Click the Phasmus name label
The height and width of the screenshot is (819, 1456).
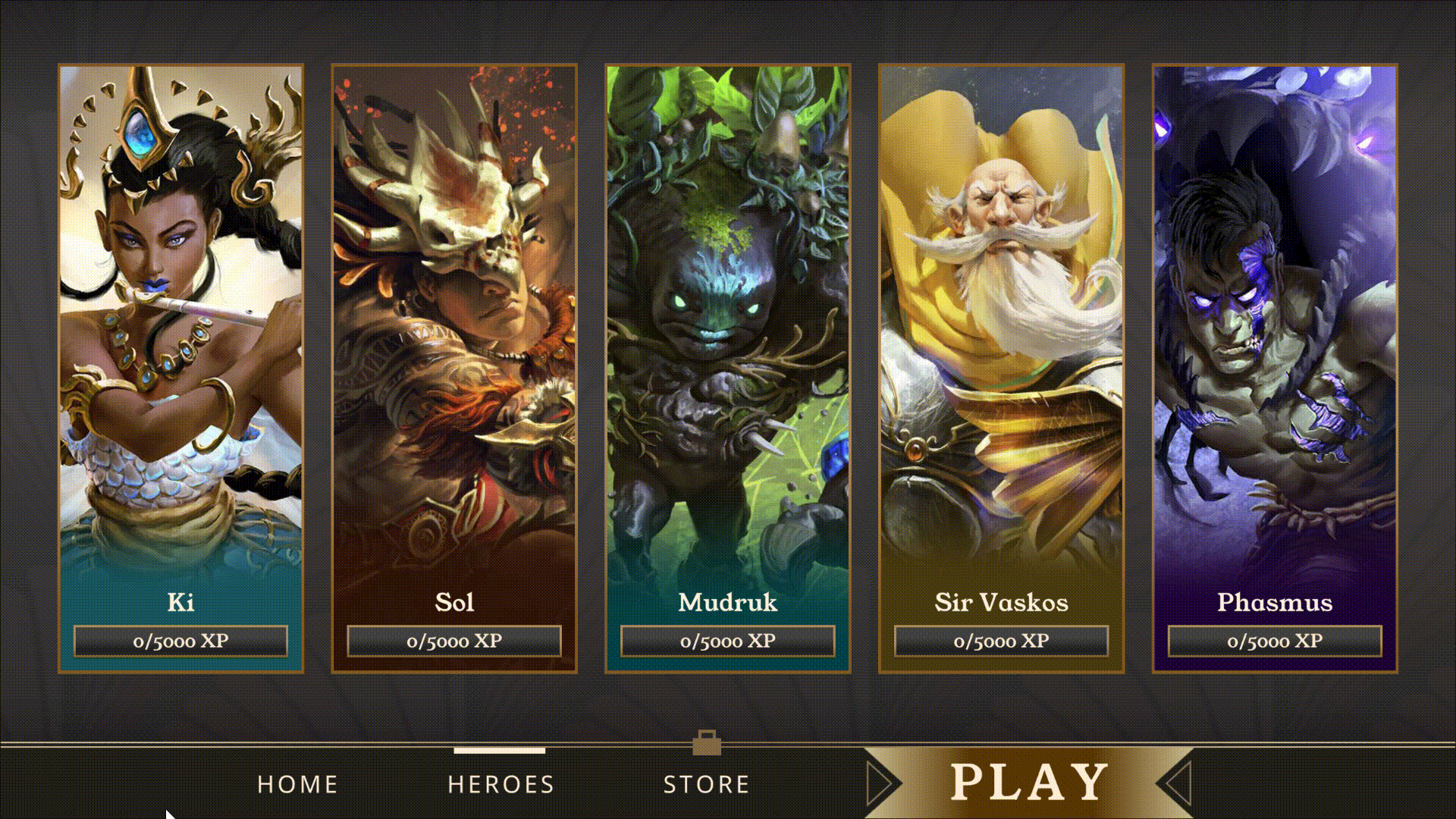(x=1275, y=602)
